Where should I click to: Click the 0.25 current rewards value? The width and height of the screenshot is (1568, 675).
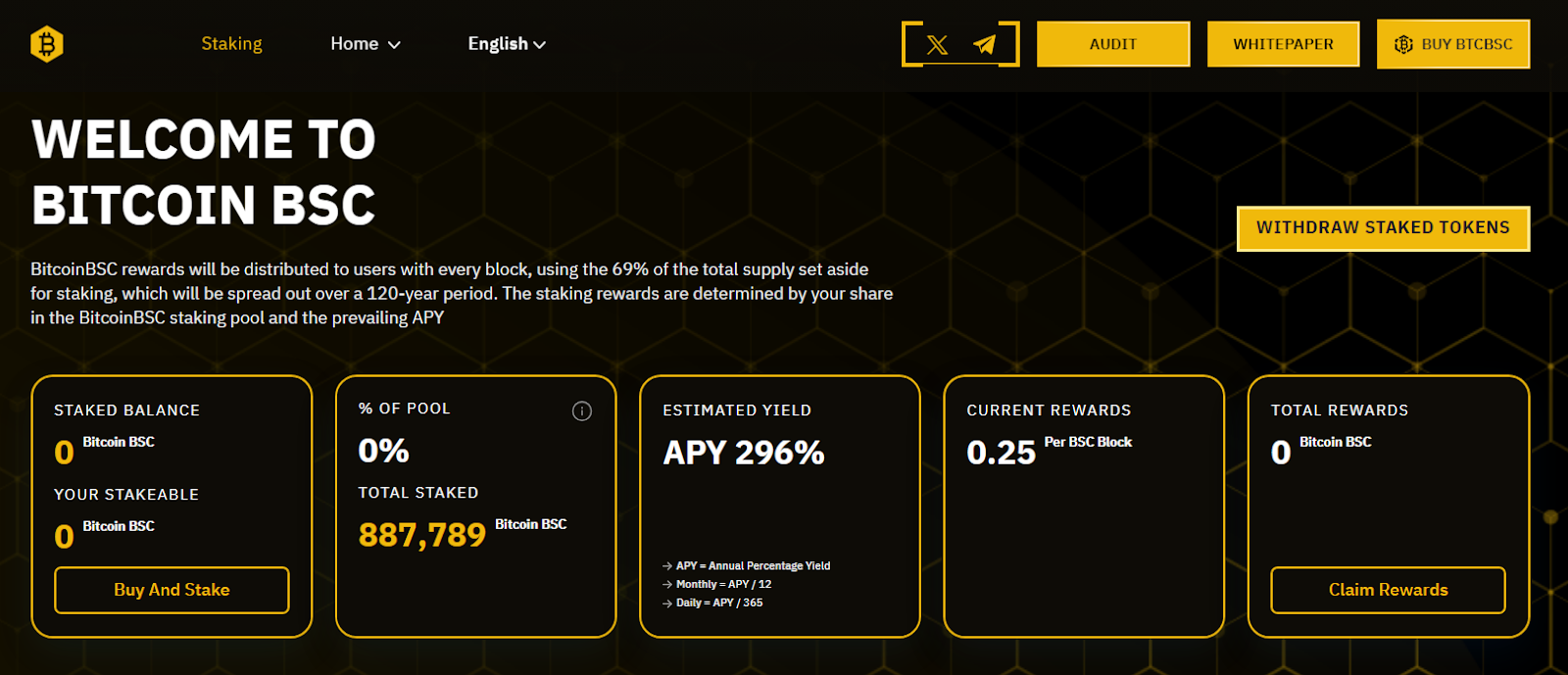point(1001,453)
